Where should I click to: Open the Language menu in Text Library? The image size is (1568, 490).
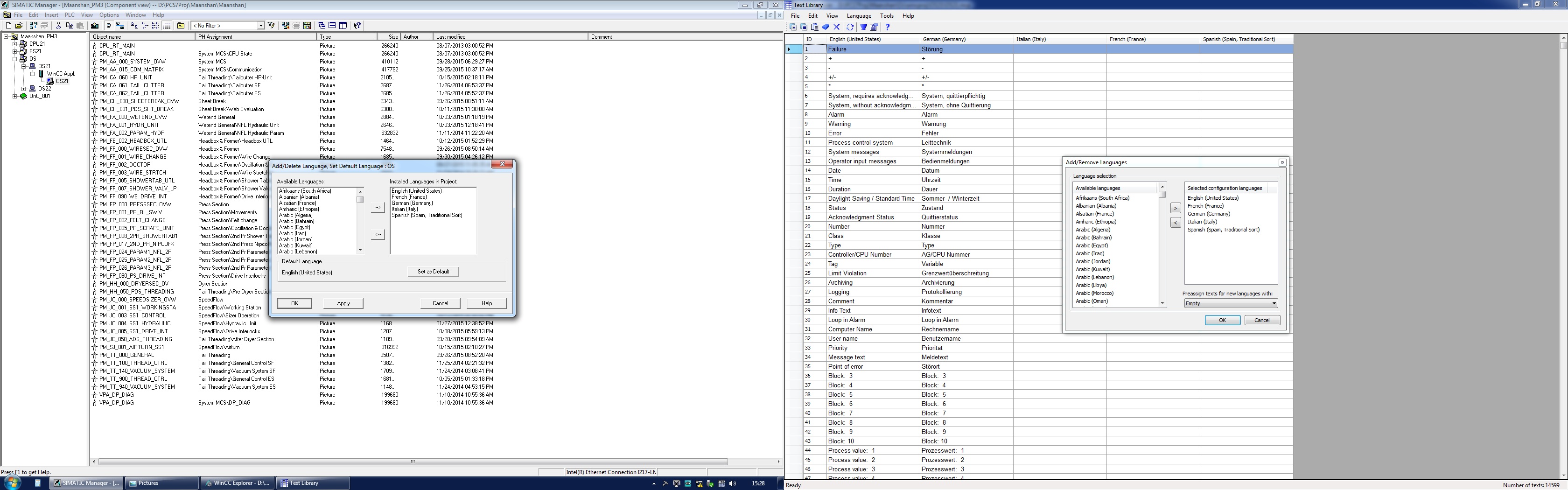tap(859, 16)
